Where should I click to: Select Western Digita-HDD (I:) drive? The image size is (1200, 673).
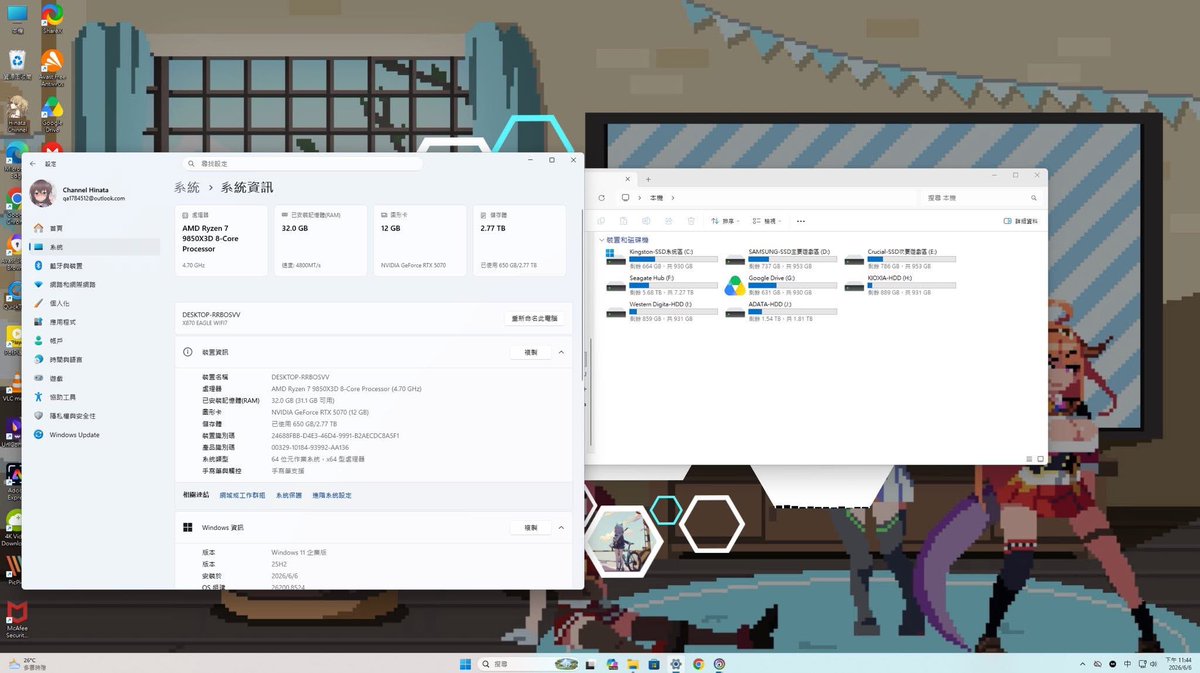662,311
